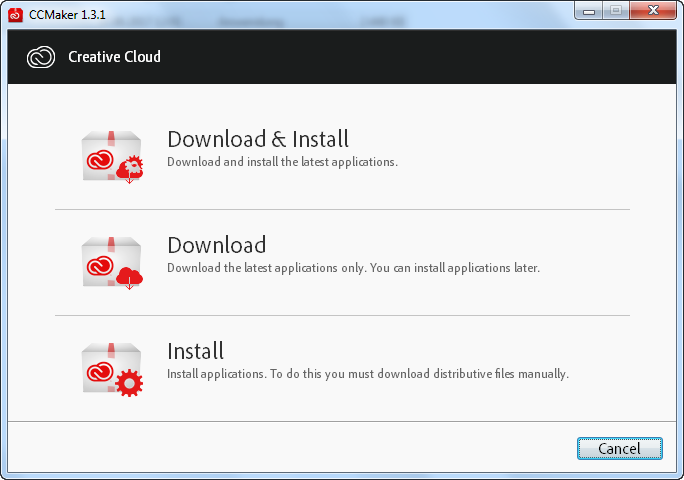Click the Creative Cloud logo in header
The height and width of the screenshot is (480, 684).
[x=41, y=57]
